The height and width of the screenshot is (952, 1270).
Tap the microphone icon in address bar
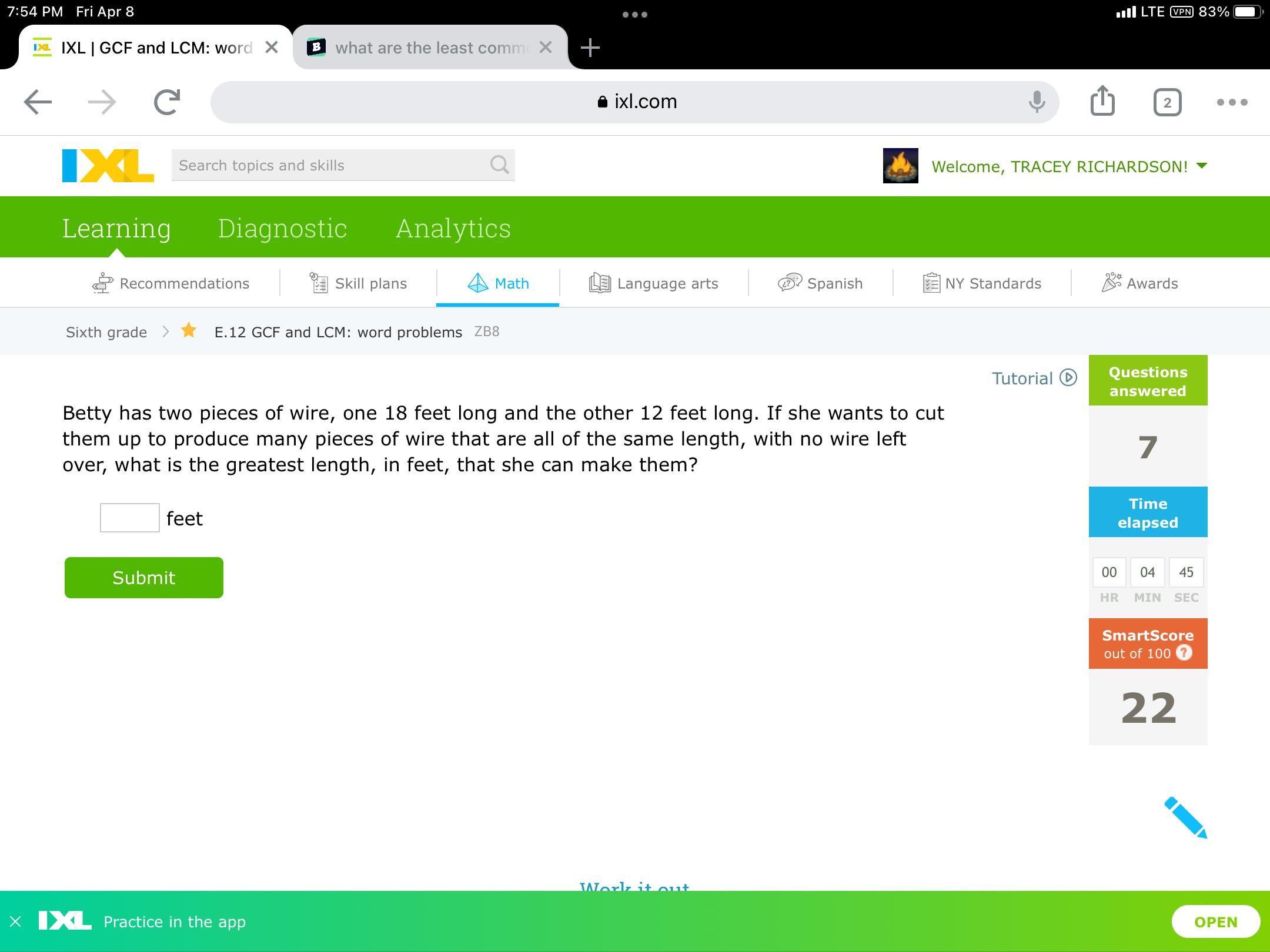[1037, 102]
